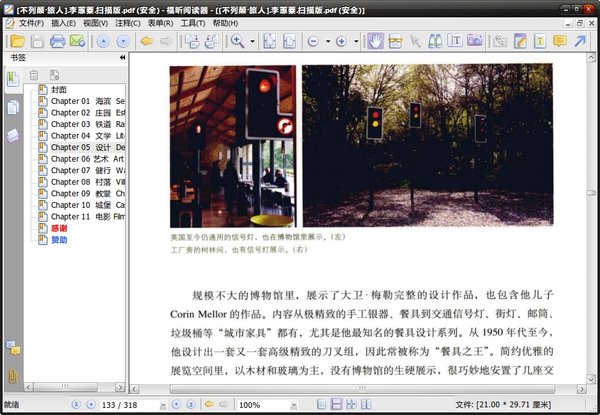Open the page number dropdown arrow
600x415 pixels.
click(x=163, y=405)
